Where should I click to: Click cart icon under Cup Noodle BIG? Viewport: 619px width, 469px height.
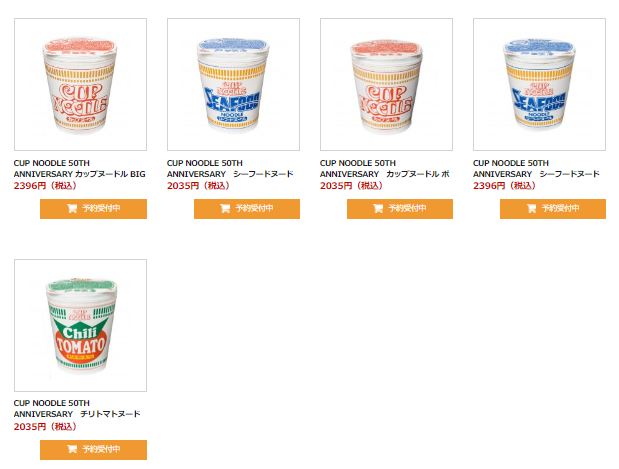(x=72, y=208)
